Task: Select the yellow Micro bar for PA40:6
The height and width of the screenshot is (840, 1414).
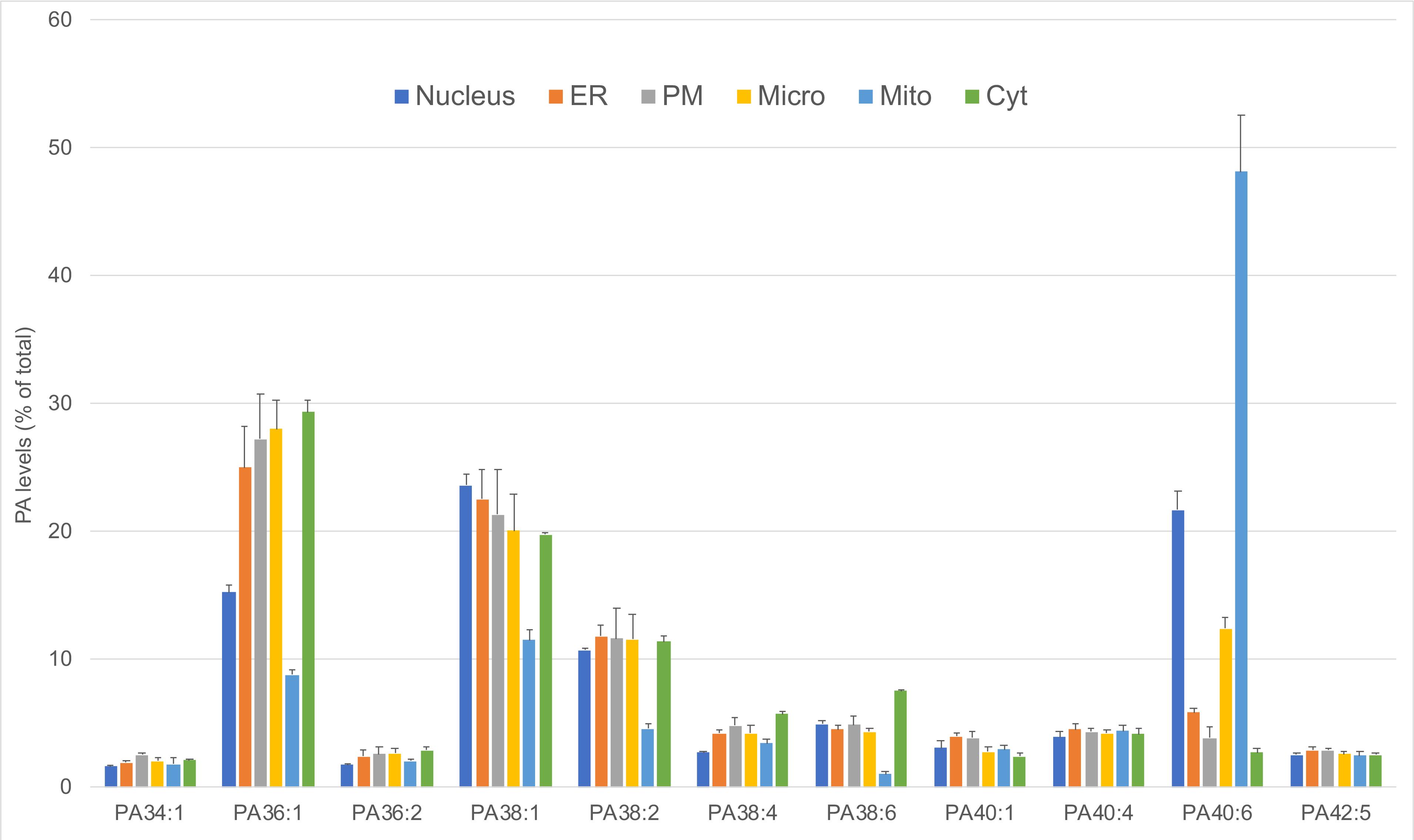Action: [x=1225, y=708]
